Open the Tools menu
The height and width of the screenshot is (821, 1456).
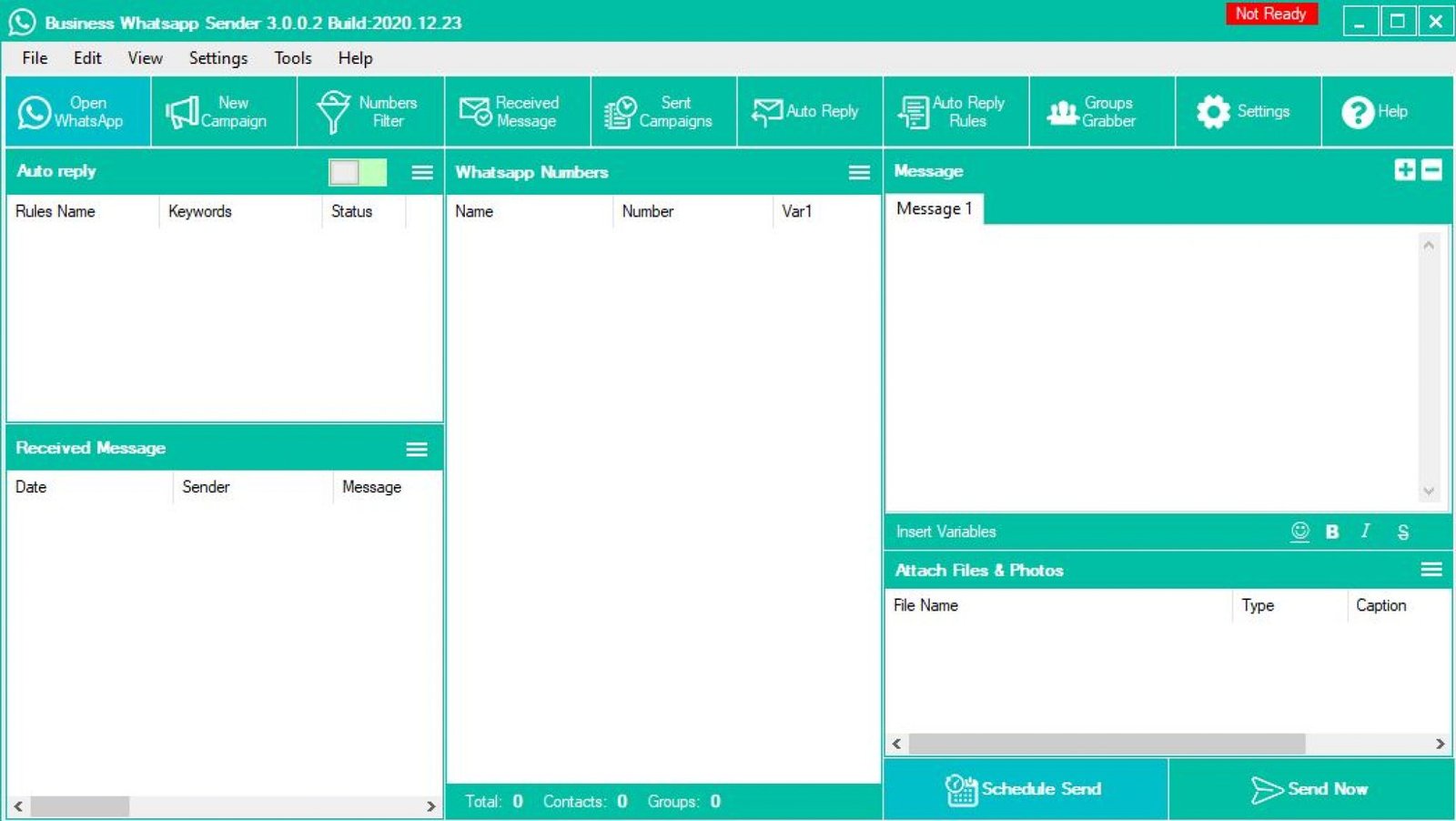pos(292,58)
